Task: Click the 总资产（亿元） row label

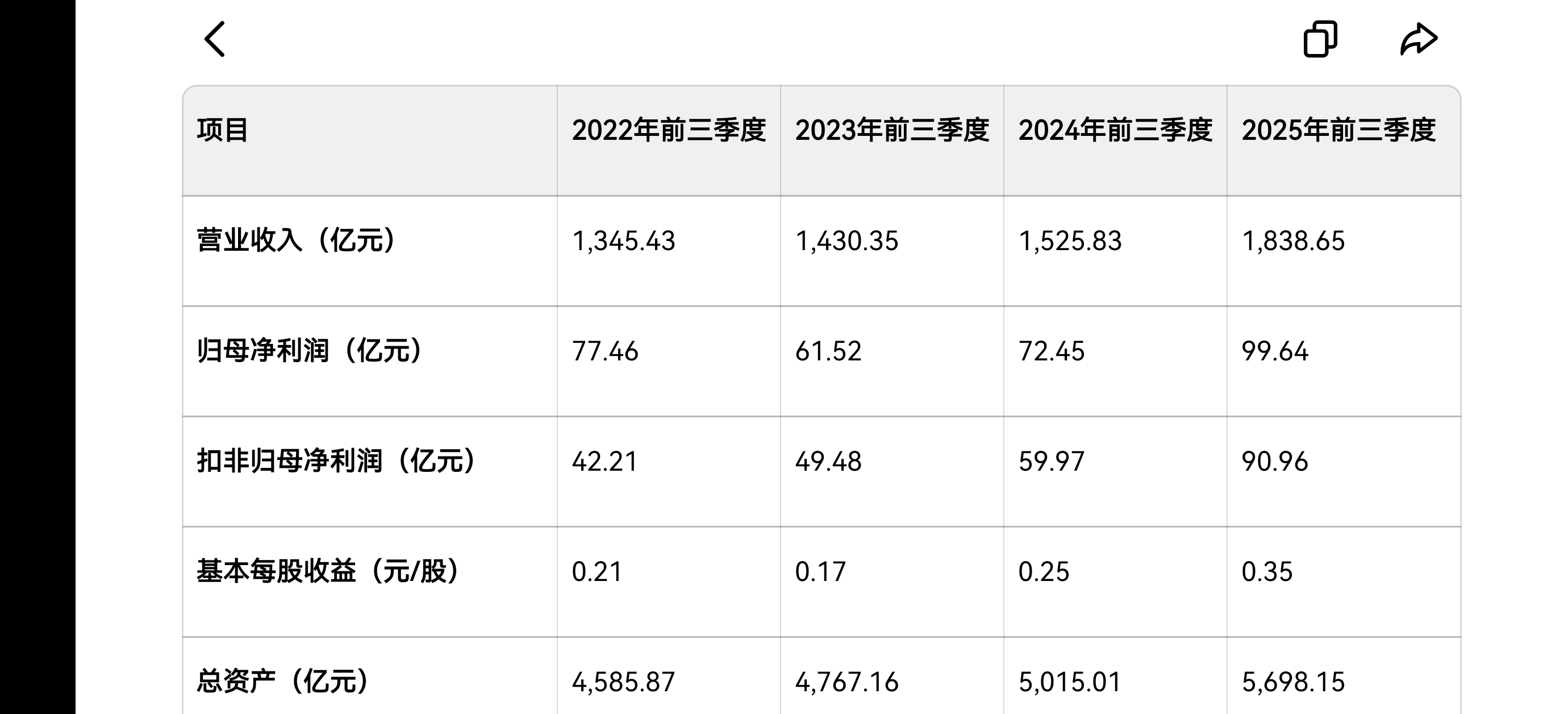Action: (283, 681)
